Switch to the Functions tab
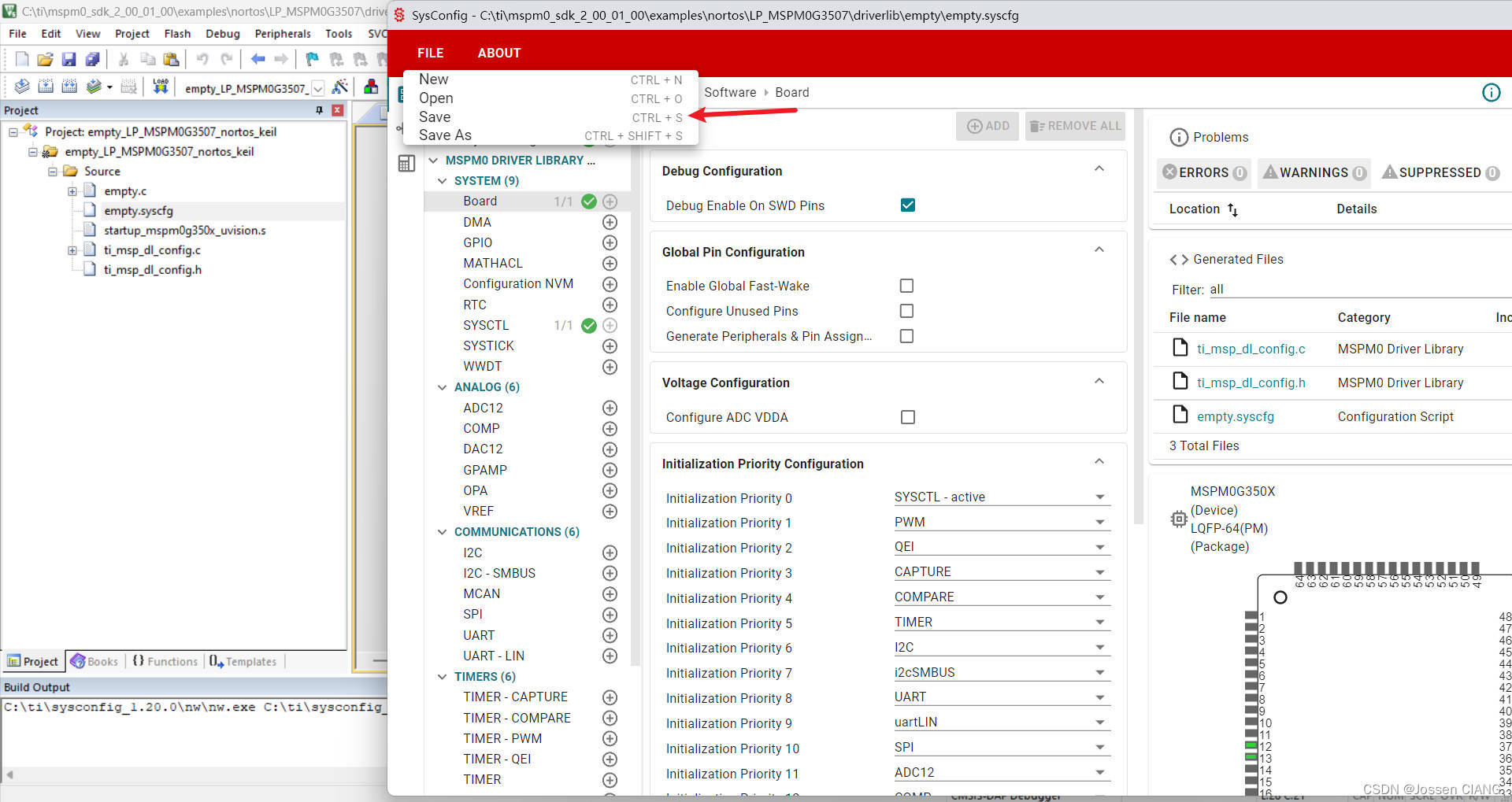Image resolution: width=1512 pixels, height=802 pixels. tap(165, 662)
